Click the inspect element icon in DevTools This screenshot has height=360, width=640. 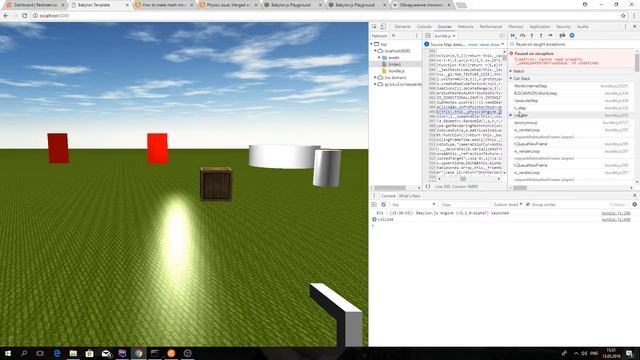pyautogui.click(x=374, y=27)
